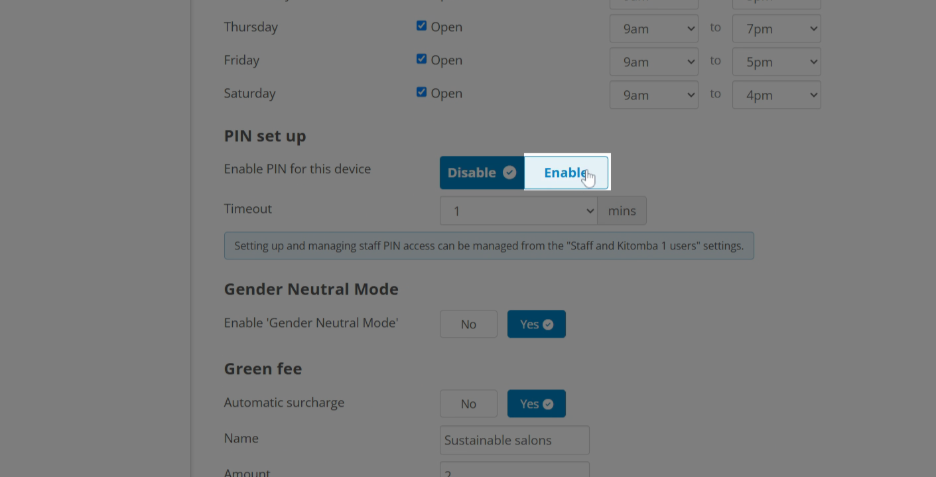Open Friday closing time dropdown
The height and width of the screenshot is (477, 936).
pos(776,61)
